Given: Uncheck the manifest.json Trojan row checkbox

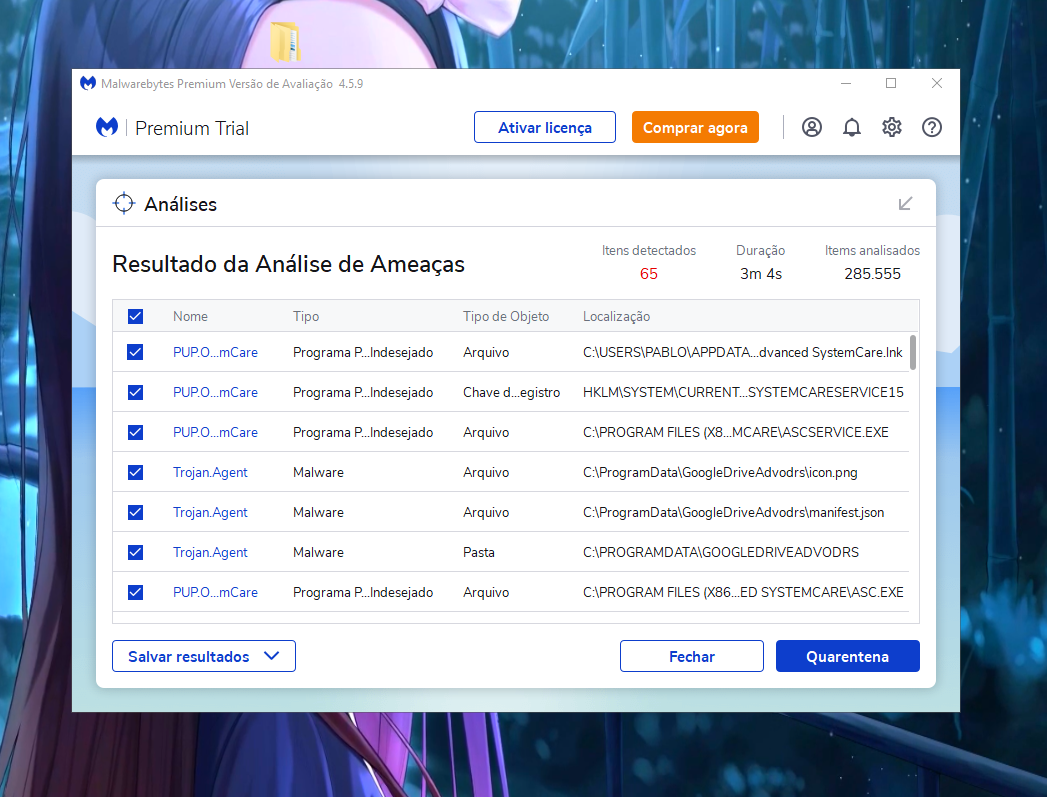Looking at the screenshot, I should [135, 512].
